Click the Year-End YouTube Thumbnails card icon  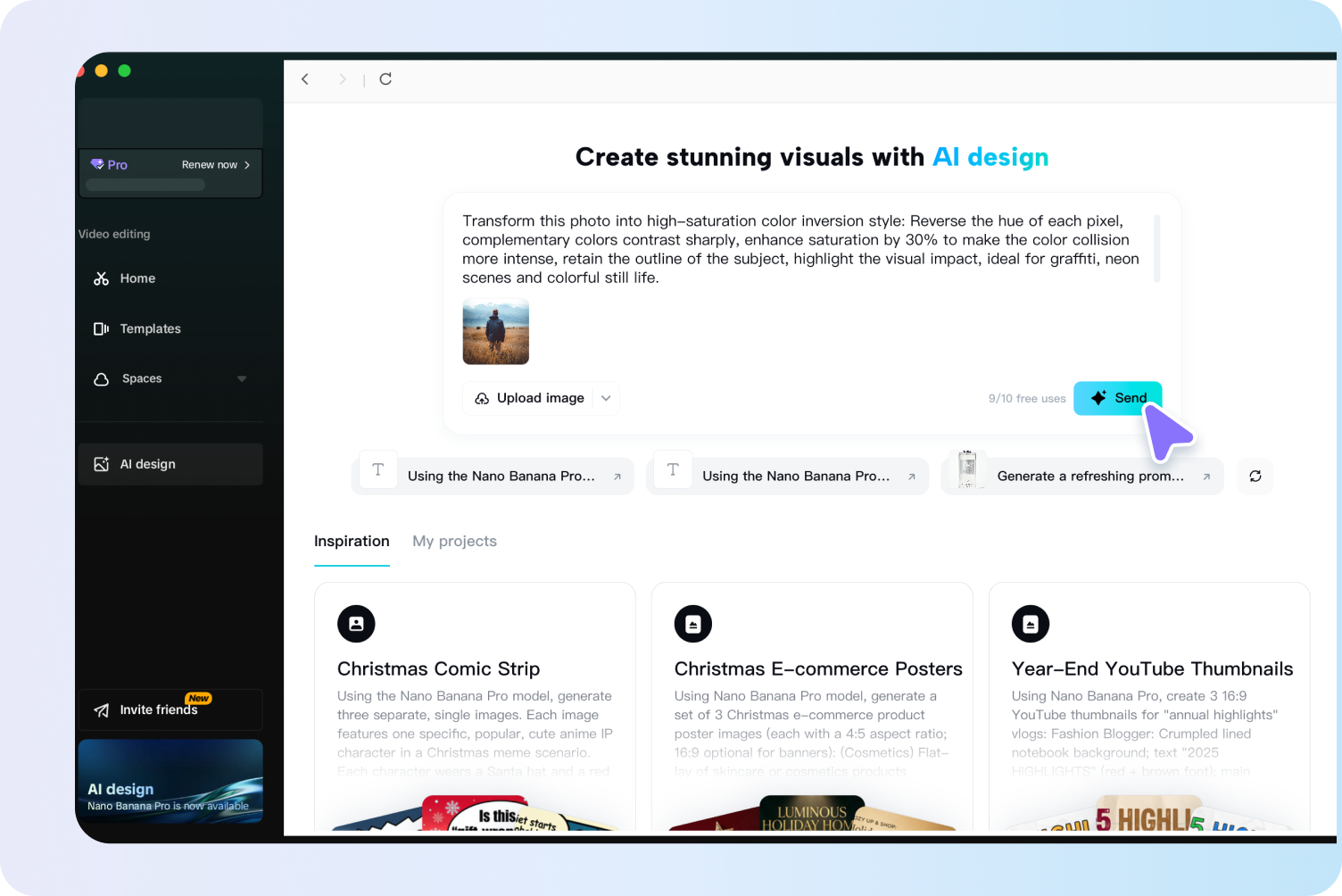[x=1031, y=624]
